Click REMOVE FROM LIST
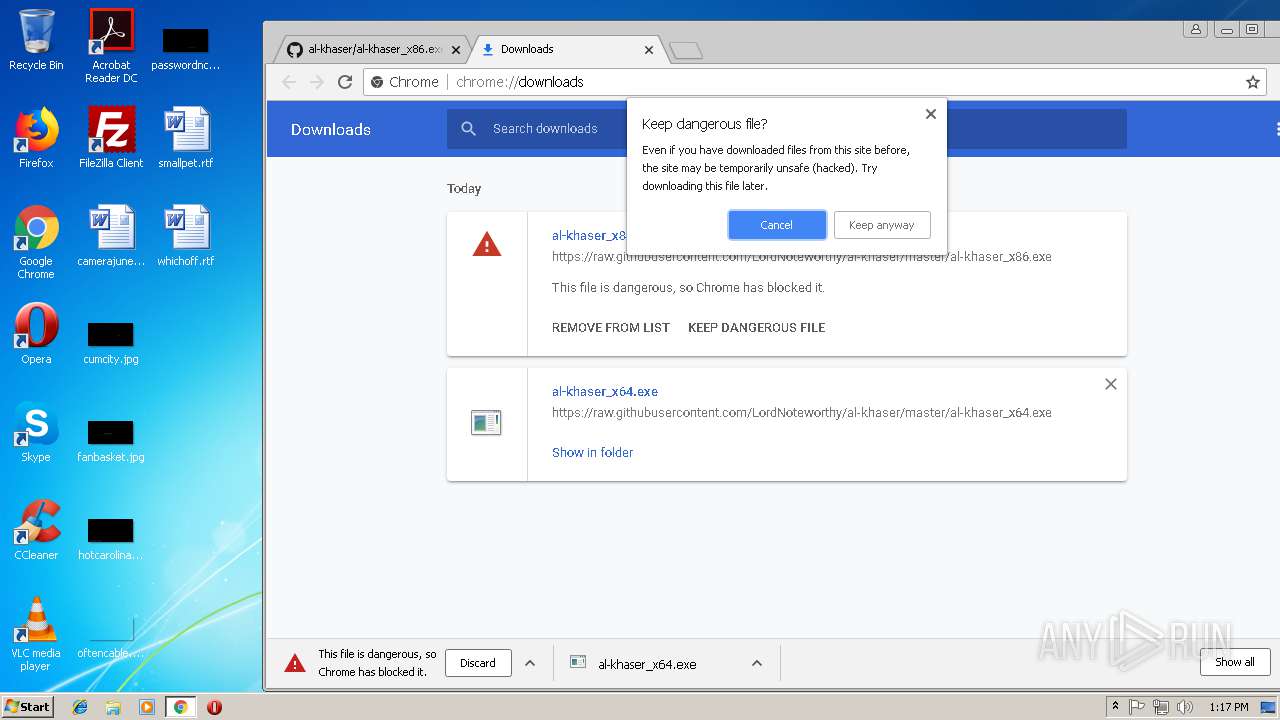The image size is (1280, 720). click(x=611, y=327)
